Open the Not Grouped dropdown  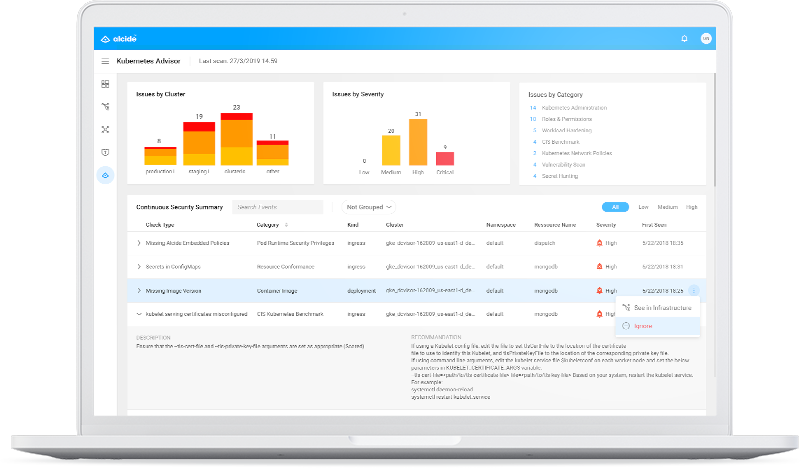coord(368,207)
